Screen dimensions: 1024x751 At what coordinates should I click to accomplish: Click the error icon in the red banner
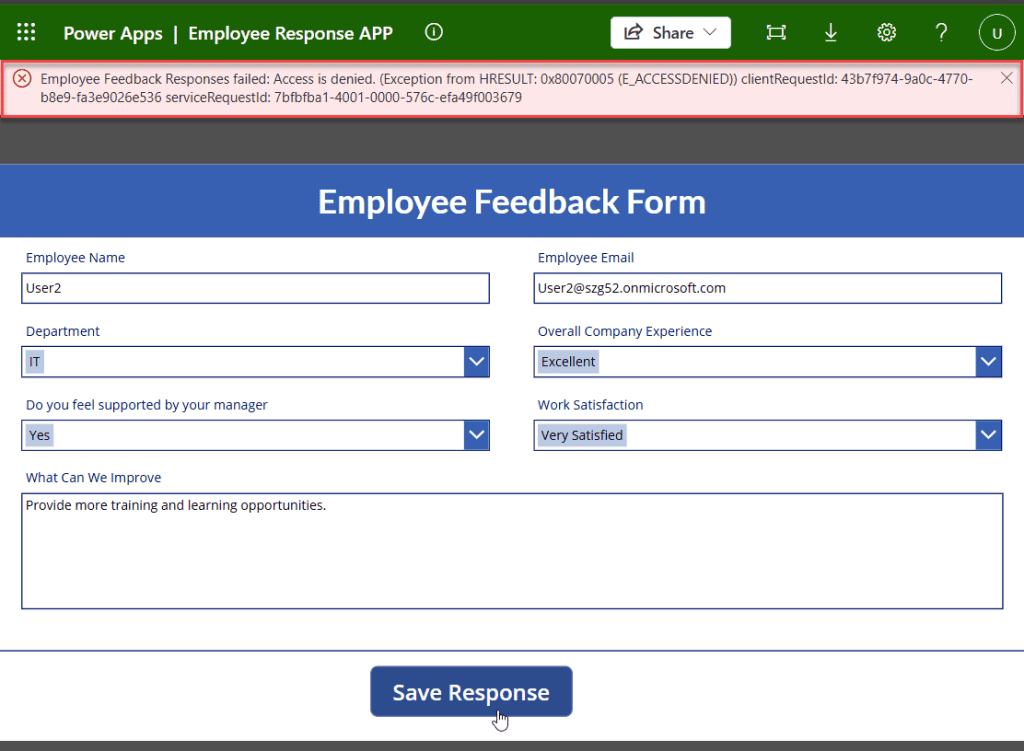pyautogui.click(x=22, y=77)
